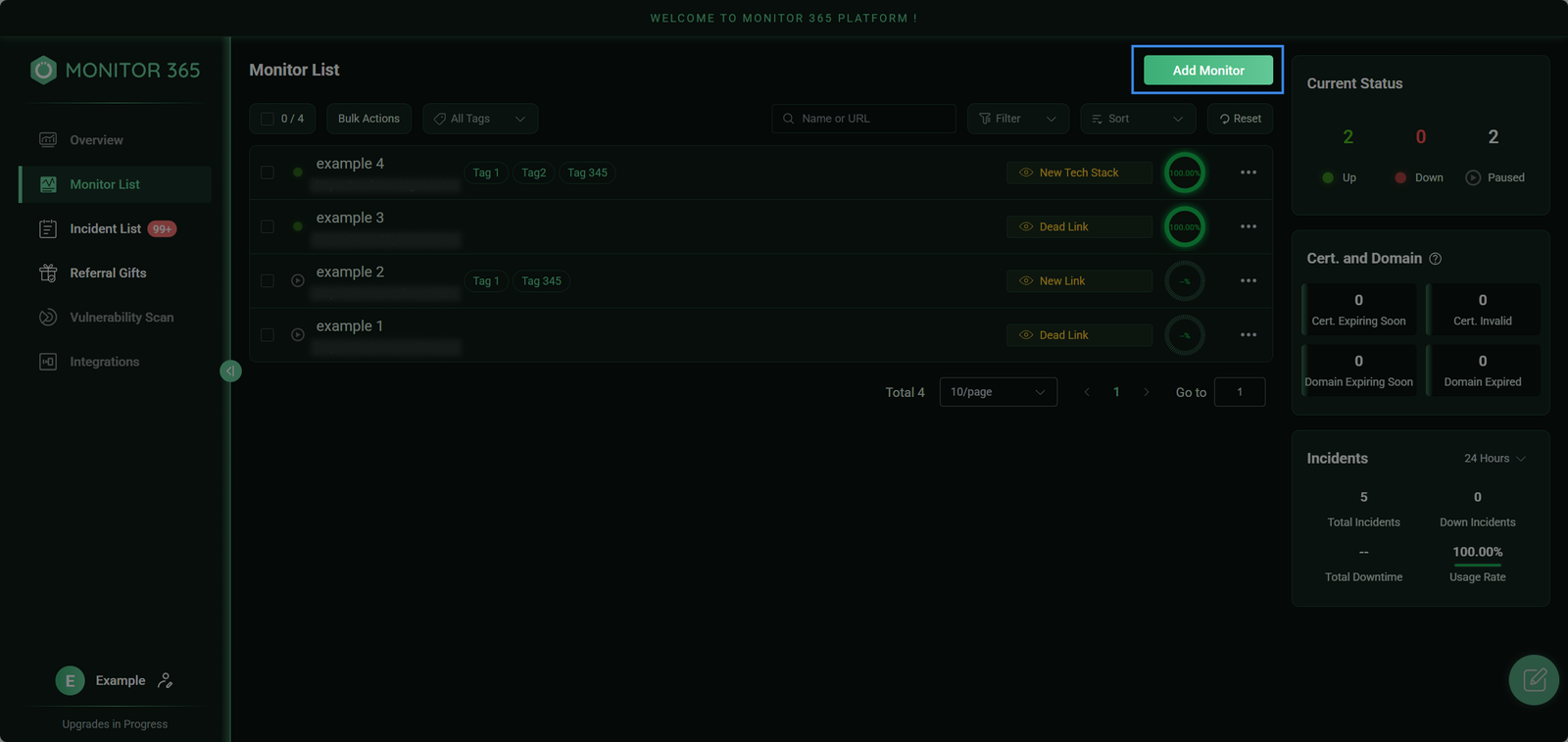Click the Cert. and Domain help icon
1568x742 pixels.
1435,259
